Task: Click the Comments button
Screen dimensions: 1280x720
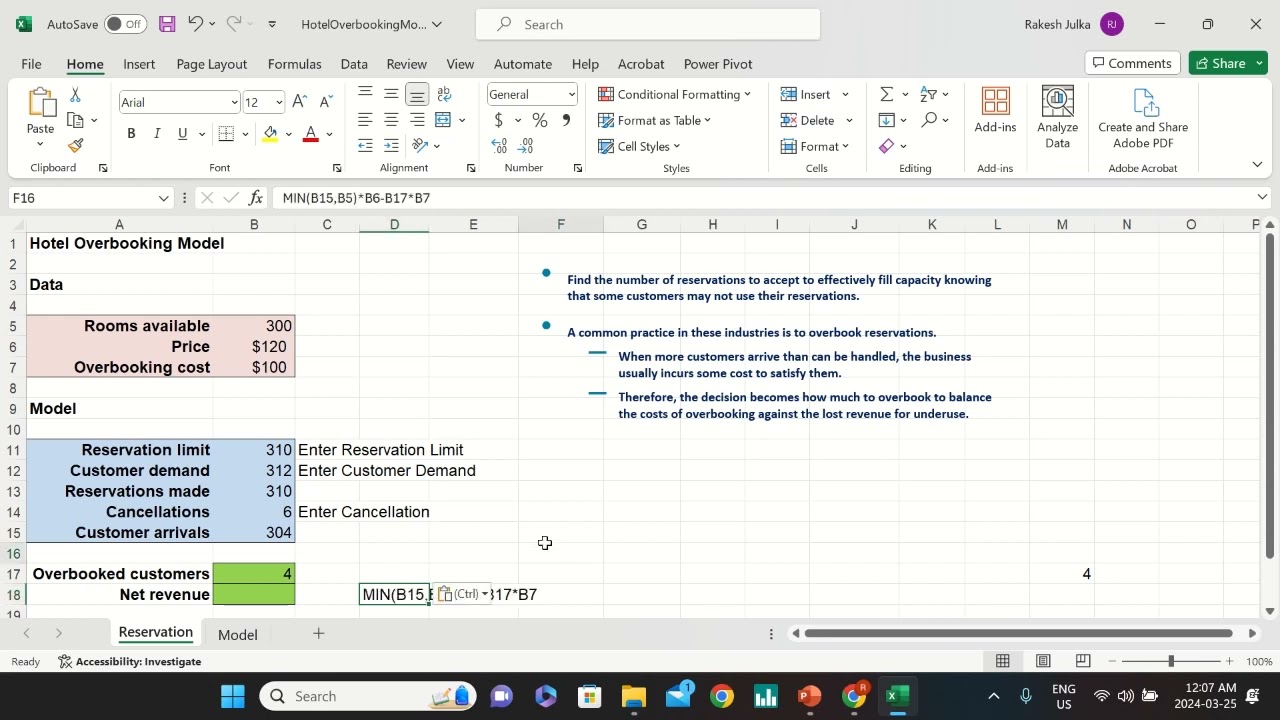Action: [1132, 63]
